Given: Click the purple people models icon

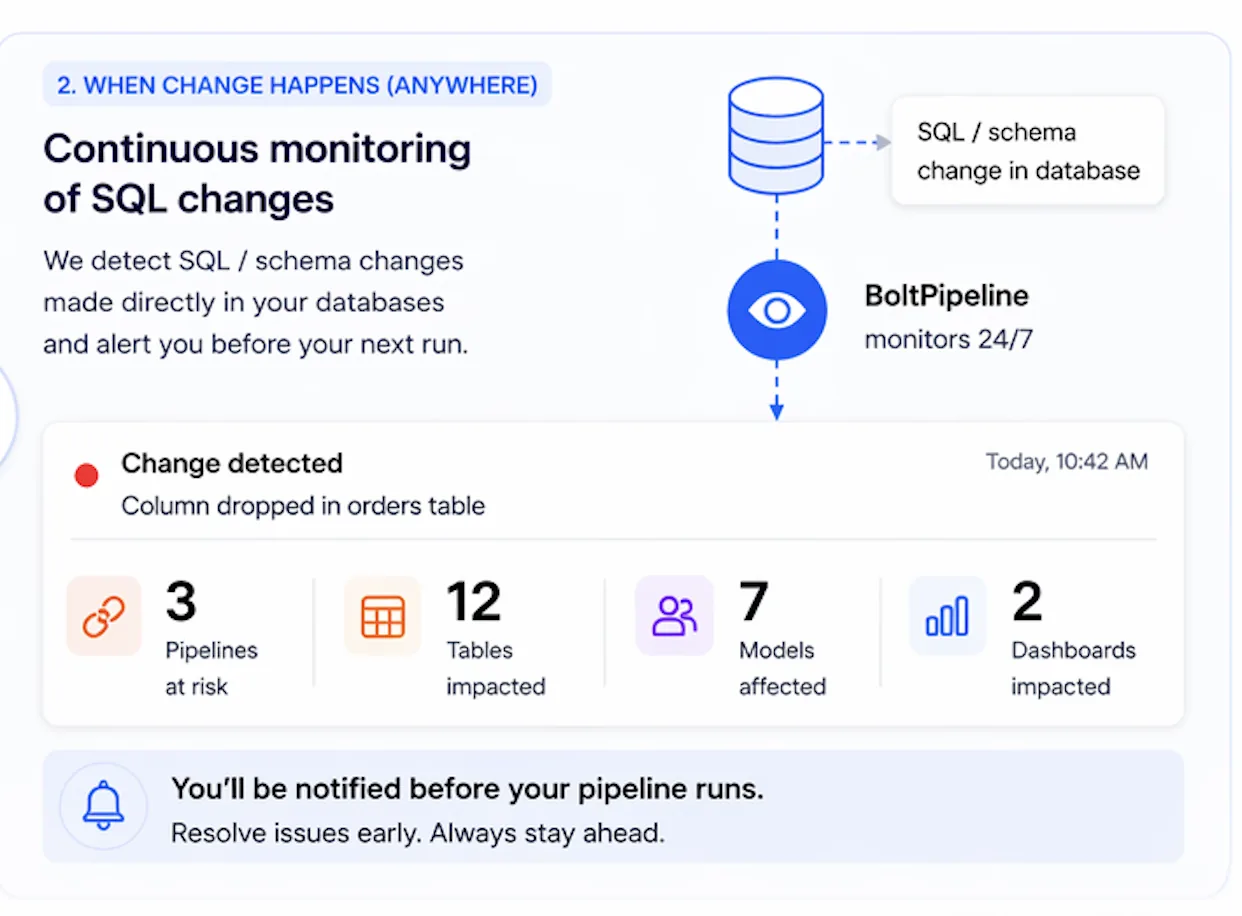Looking at the screenshot, I should (674, 616).
